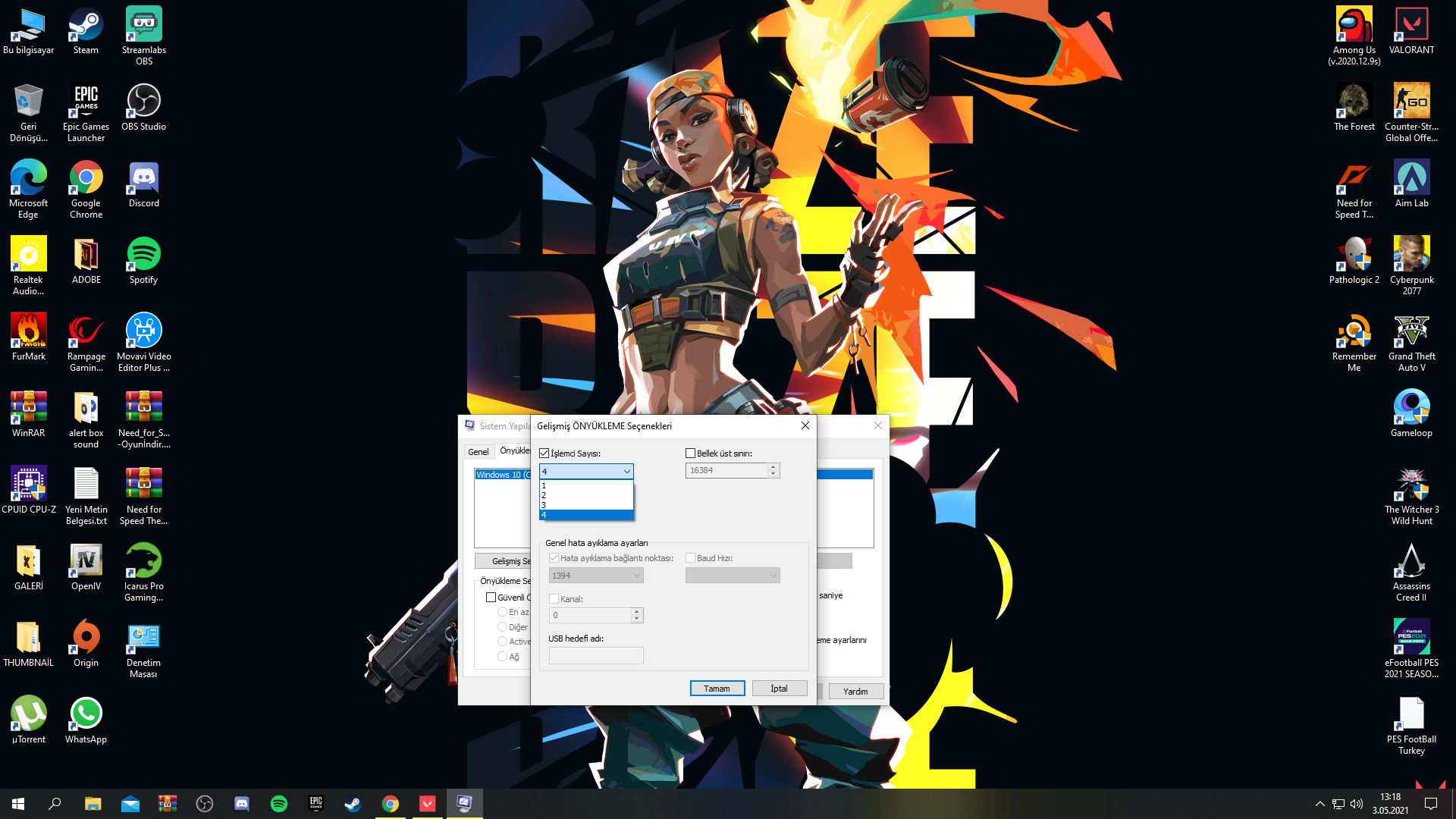Uncheck the İşlemci Sayısı checkbox
Viewport: 1456px width, 819px height.
(544, 453)
